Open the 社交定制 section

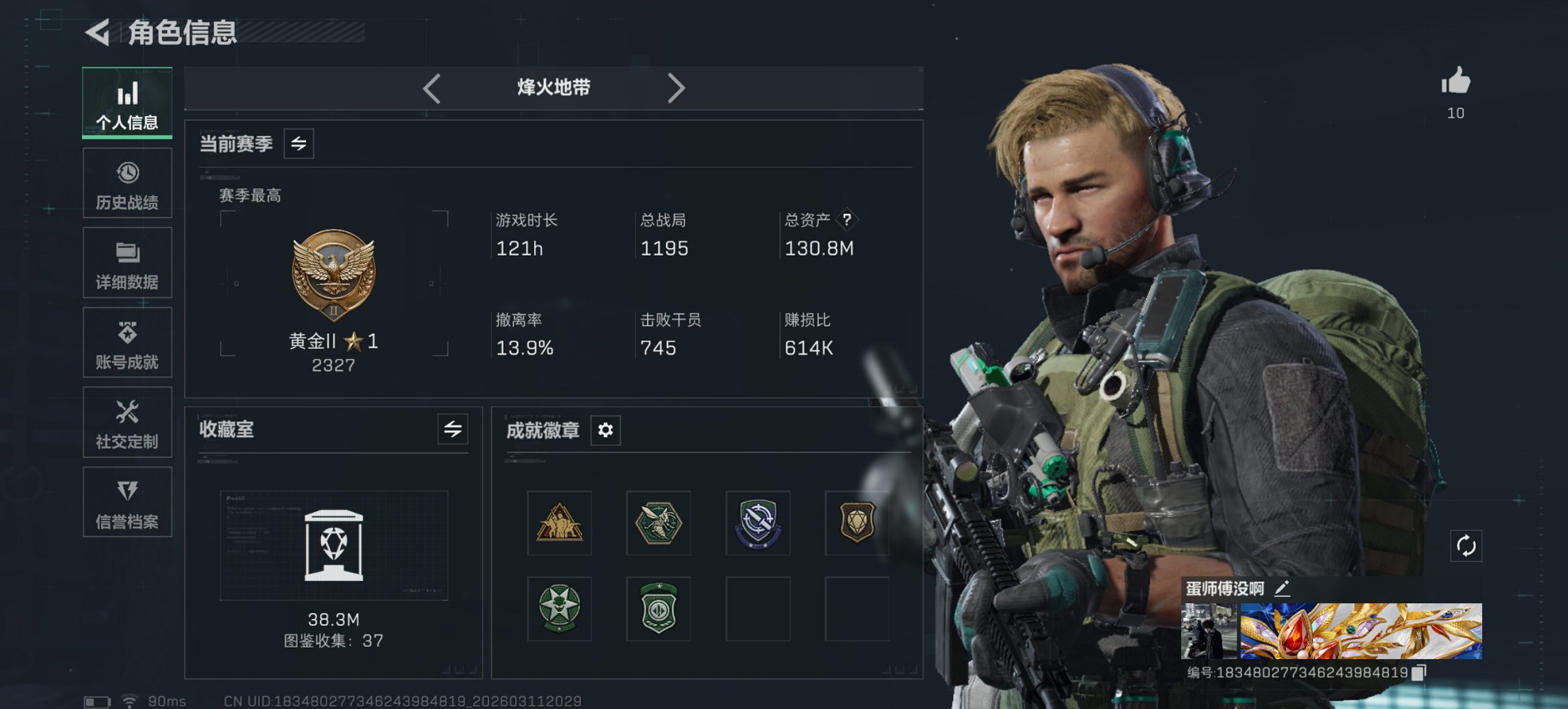point(127,423)
